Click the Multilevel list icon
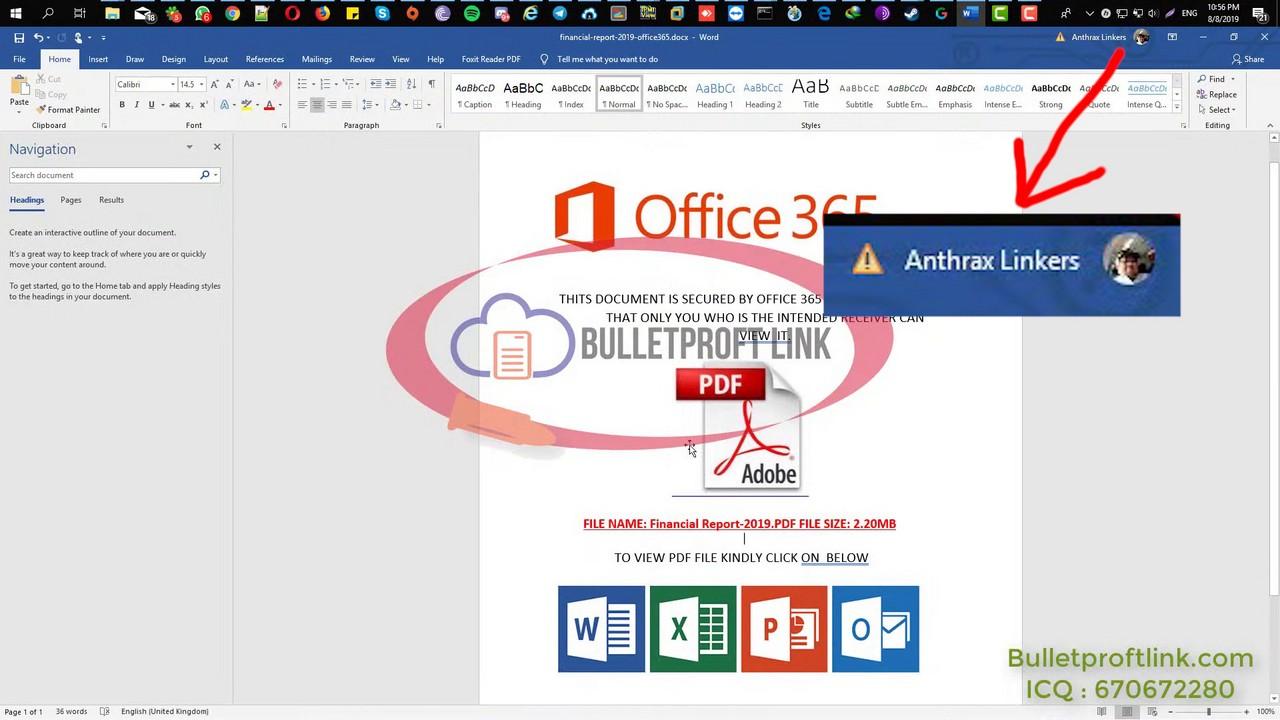 [347, 84]
